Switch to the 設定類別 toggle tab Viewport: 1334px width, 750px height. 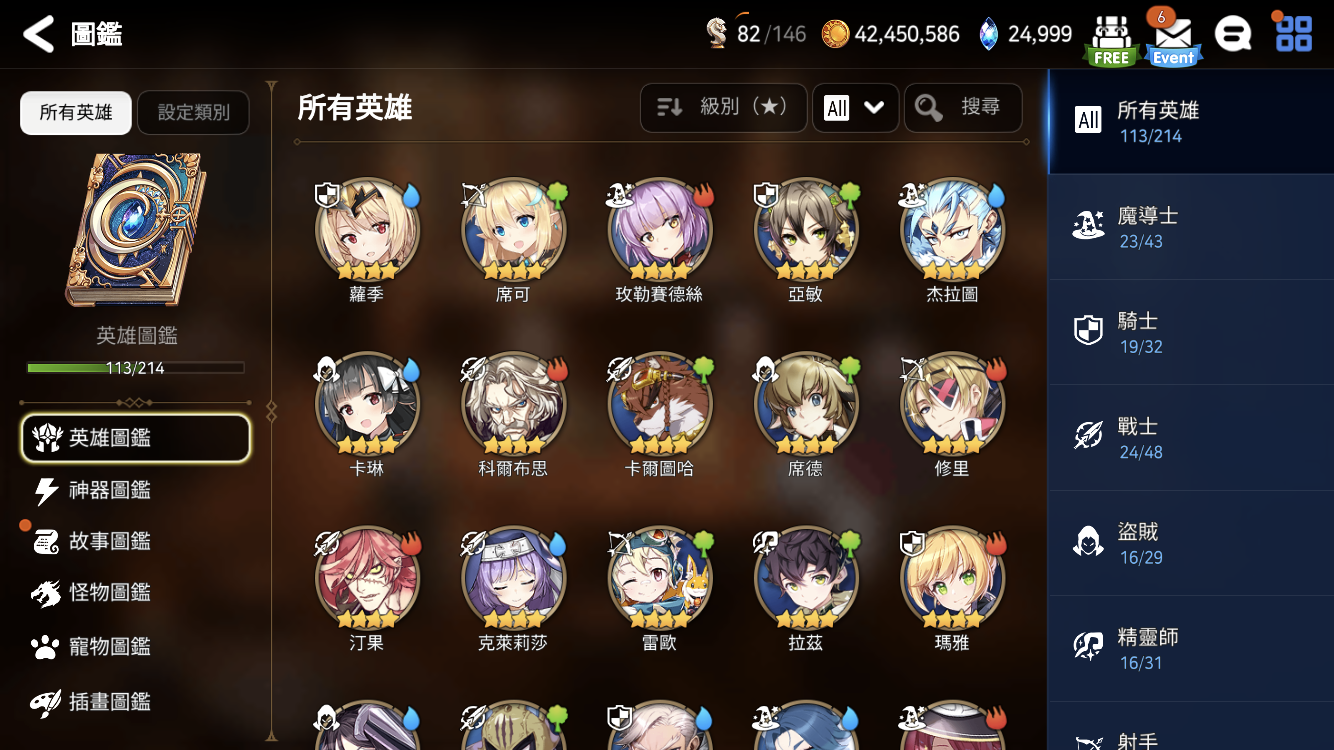pyautogui.click(x=193, y=112)
